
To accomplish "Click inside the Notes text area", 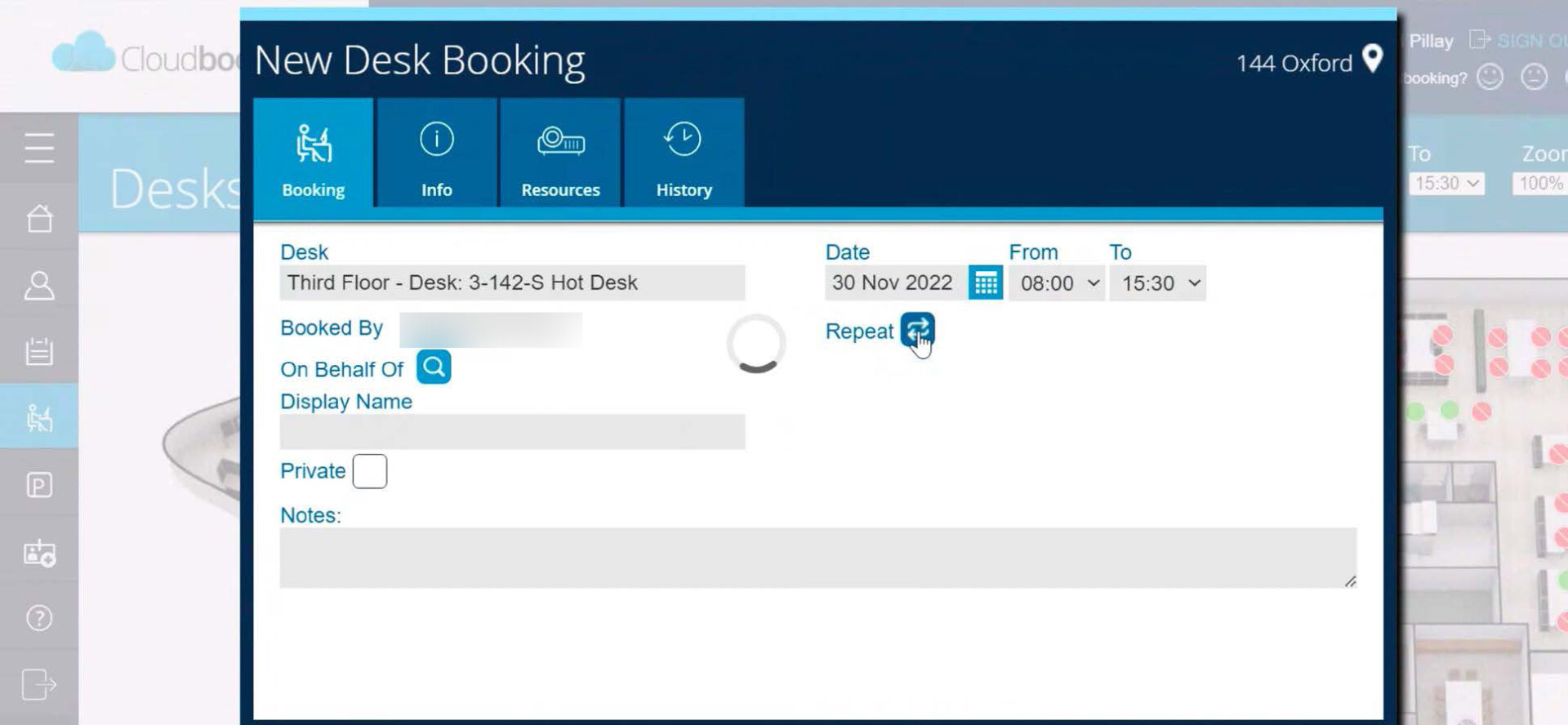I will (817, 558).
